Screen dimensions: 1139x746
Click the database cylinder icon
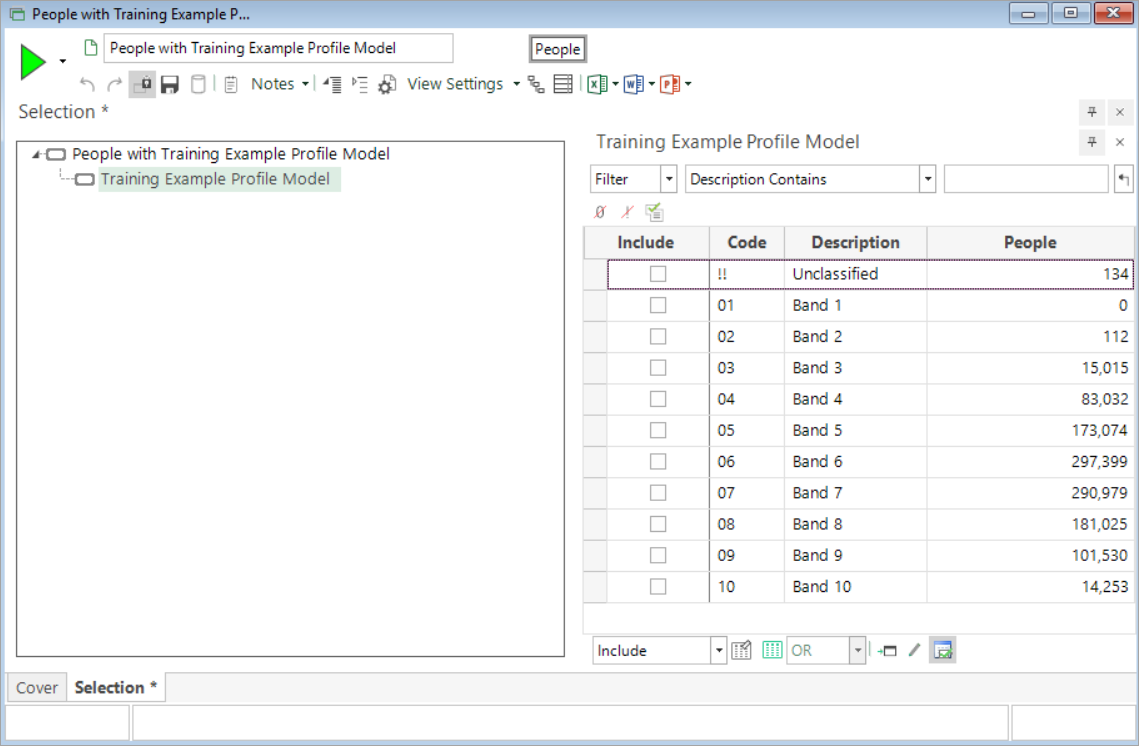click(x=198, y=84)
